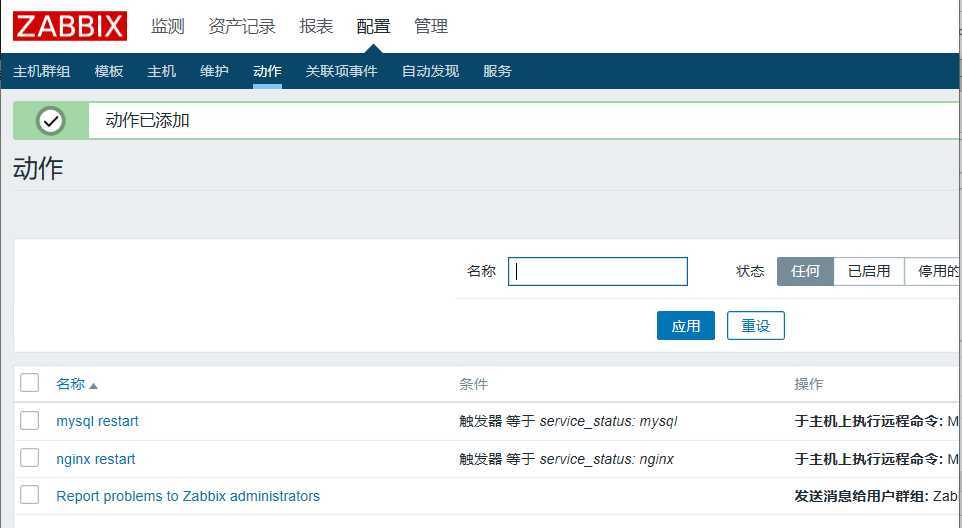Click the 条件 column header
The height and width of the screenshot is (528, 962).
point(474,384)
